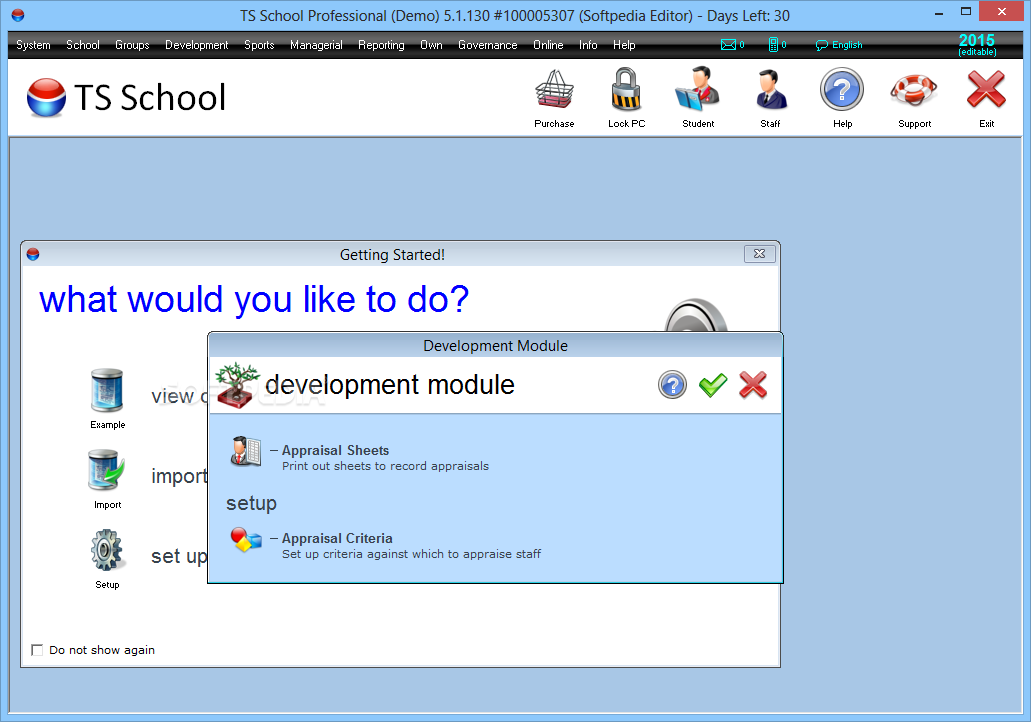
Task: Click the editable year 2015 indicator
Action: [977, 45]
